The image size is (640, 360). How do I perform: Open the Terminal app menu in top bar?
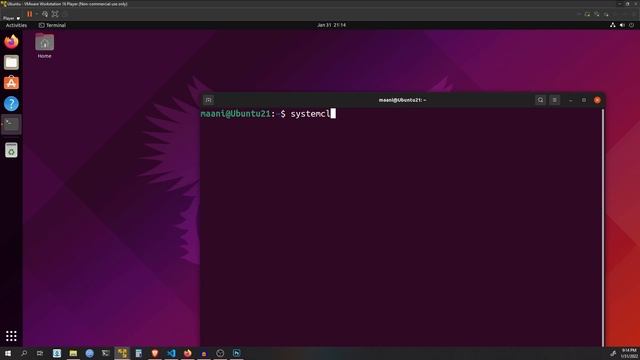point(52,25)
